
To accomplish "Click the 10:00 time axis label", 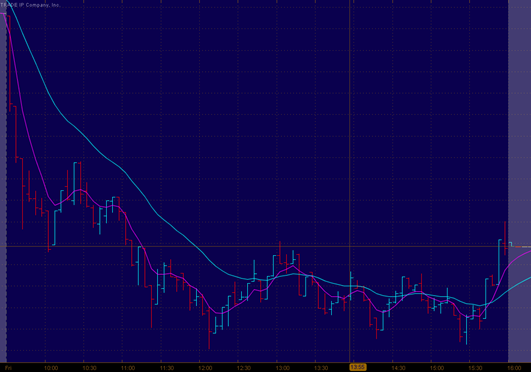I will click(x=51, y=368).
